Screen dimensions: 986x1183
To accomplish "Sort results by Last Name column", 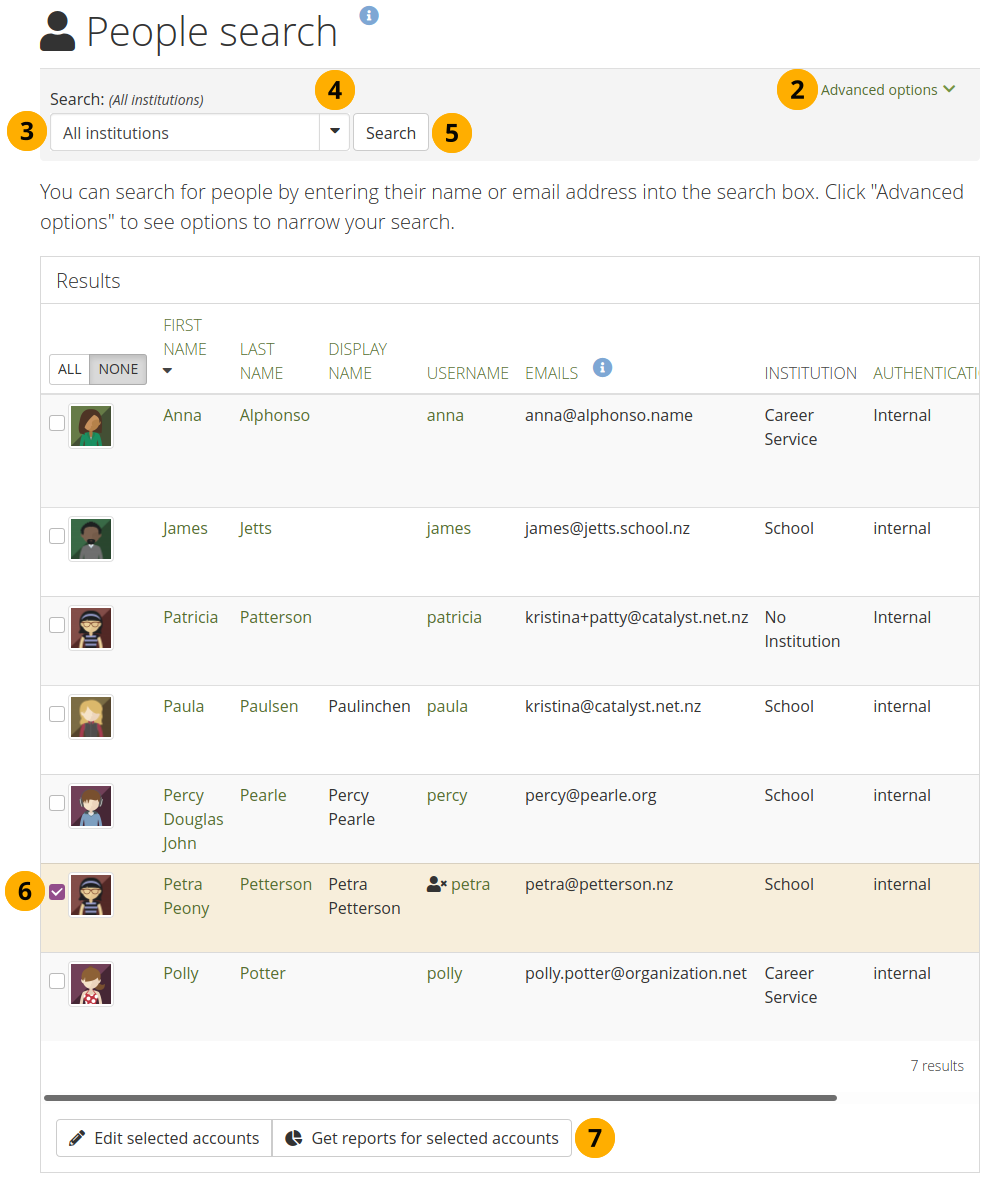I will pyautogui.click(x=261, y=361).
